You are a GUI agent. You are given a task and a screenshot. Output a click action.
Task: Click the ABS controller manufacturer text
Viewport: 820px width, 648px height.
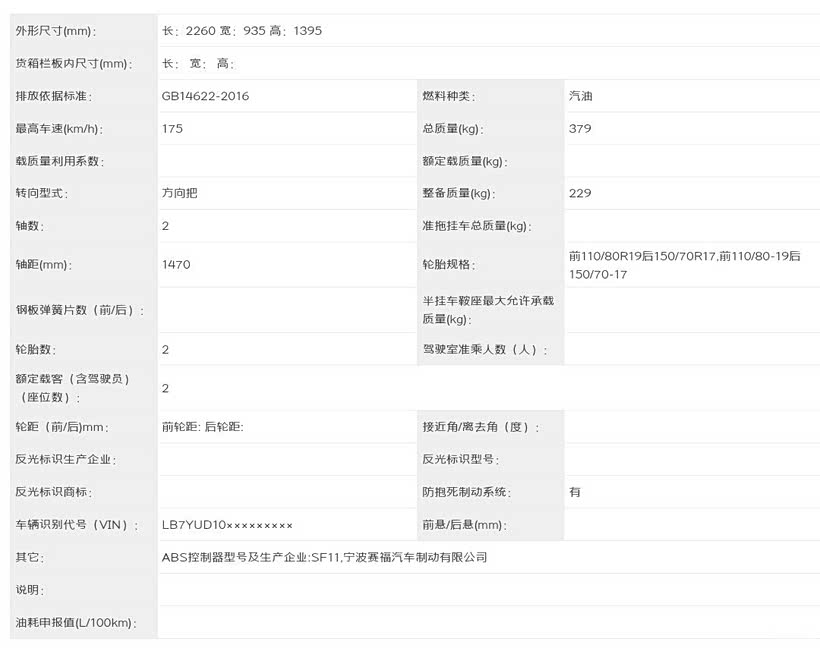[324, 557]
